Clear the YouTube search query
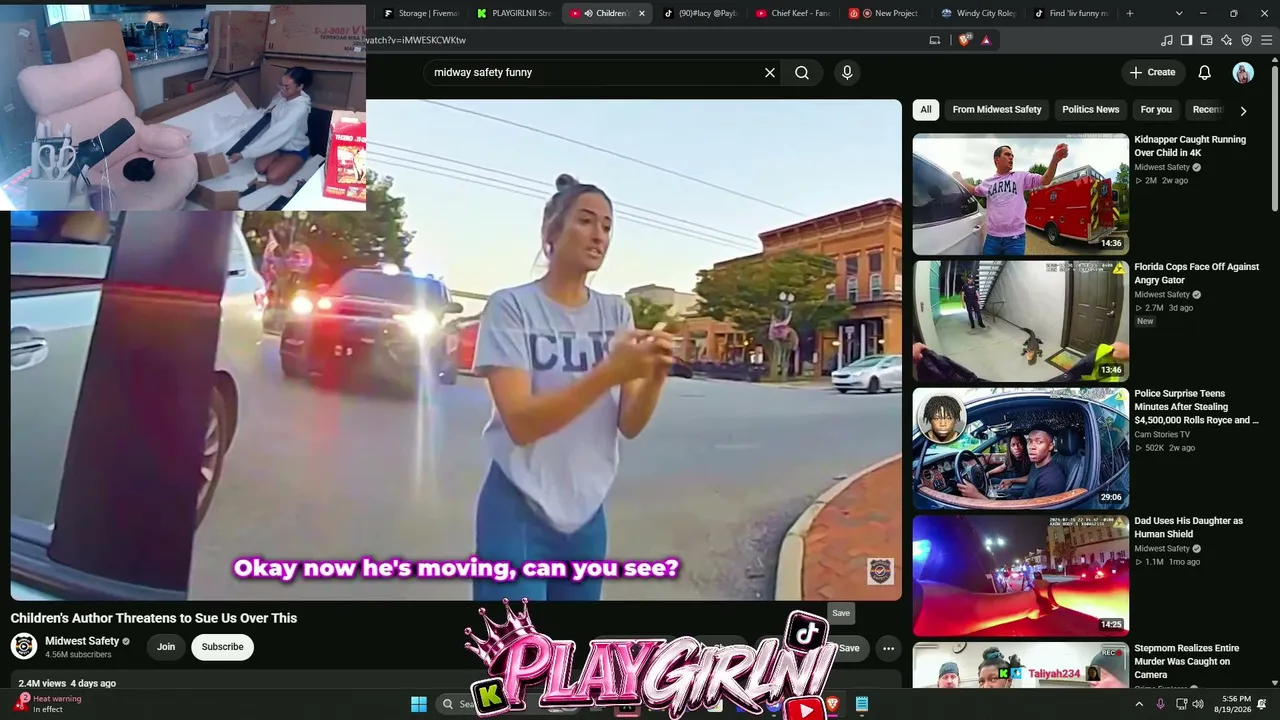This screenshot has width=1280, height=720. tap(770, 73)
